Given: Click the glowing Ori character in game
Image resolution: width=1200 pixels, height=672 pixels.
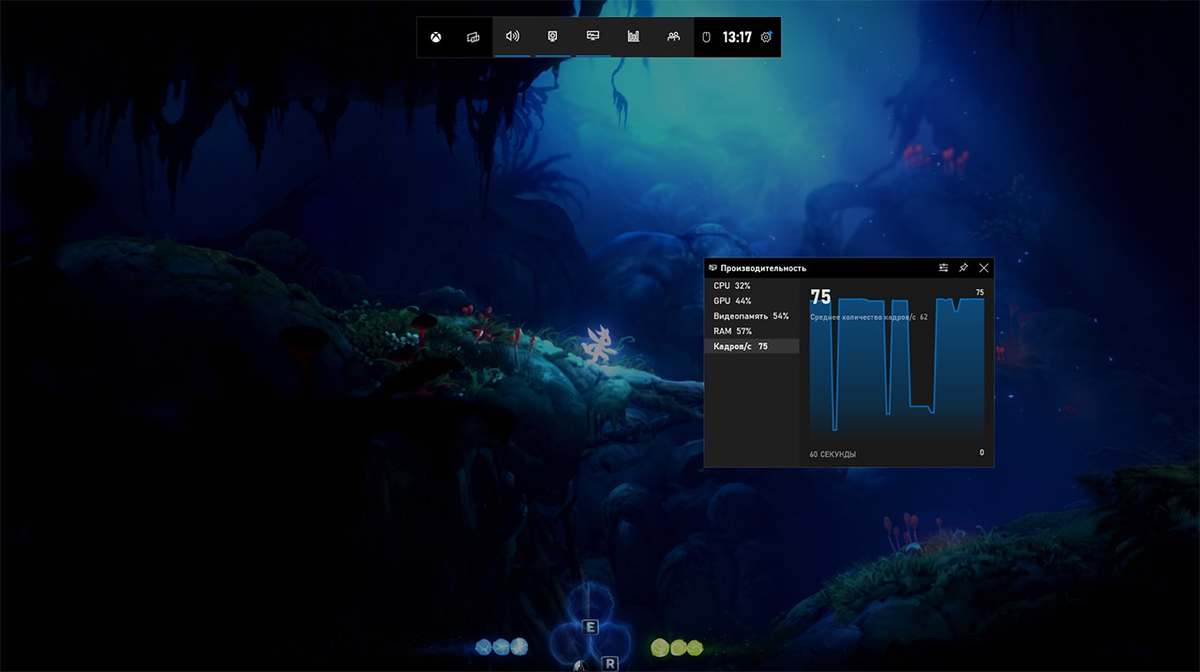Looking at the screenshot, I should tap(598, 345).
